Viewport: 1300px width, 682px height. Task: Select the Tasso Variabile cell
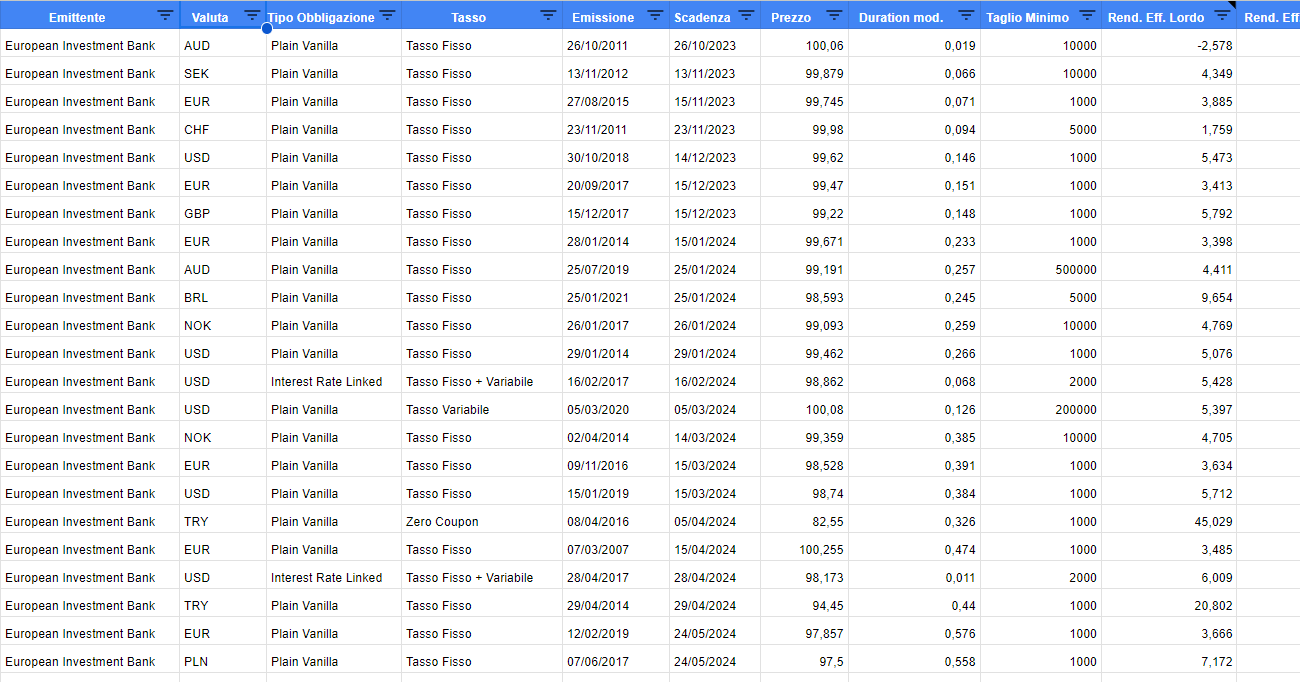click(447, 409)
